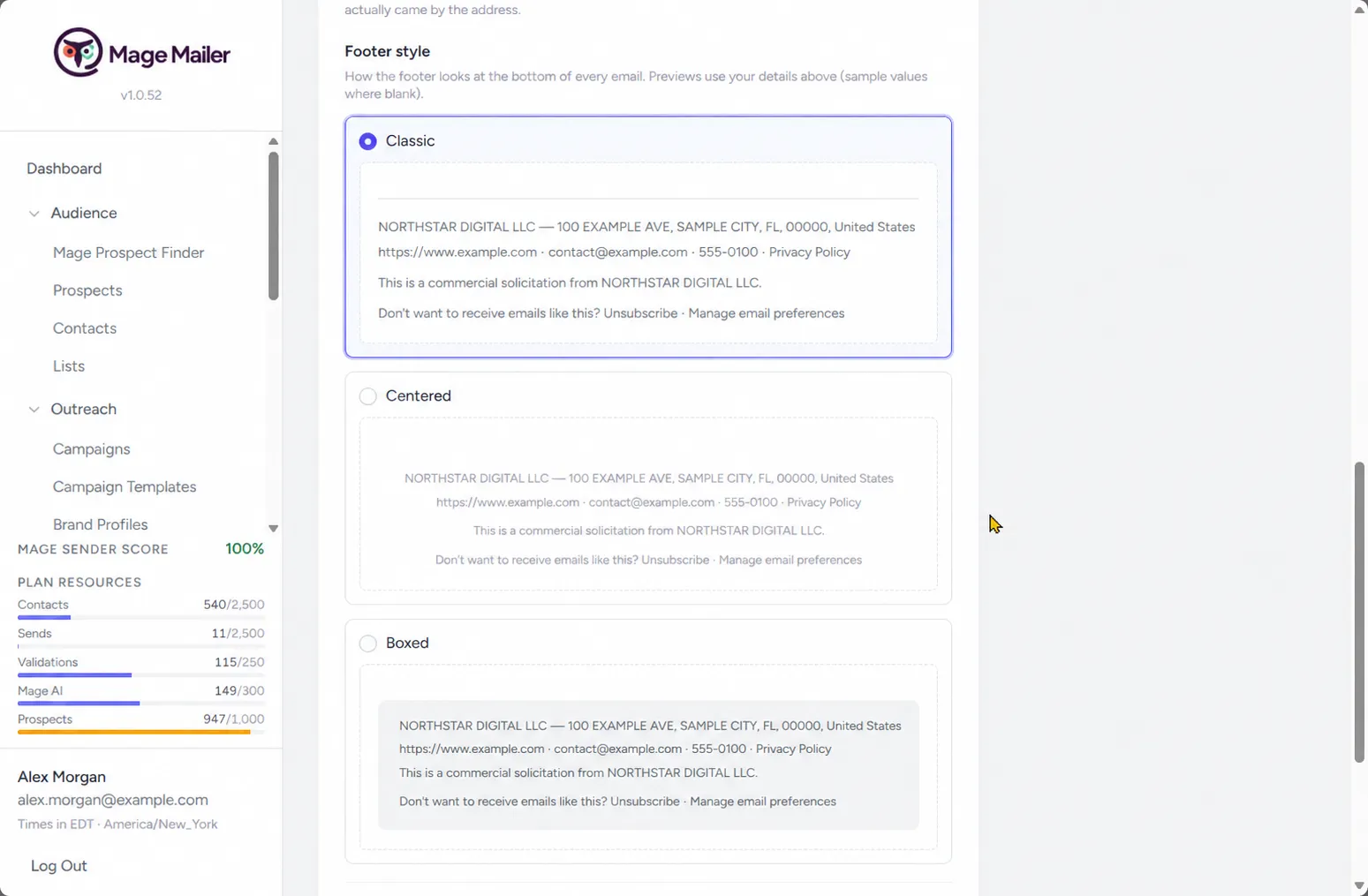1368x896 pixels.
Task: Click the Plan Resources heading
Action: point(79,583)
